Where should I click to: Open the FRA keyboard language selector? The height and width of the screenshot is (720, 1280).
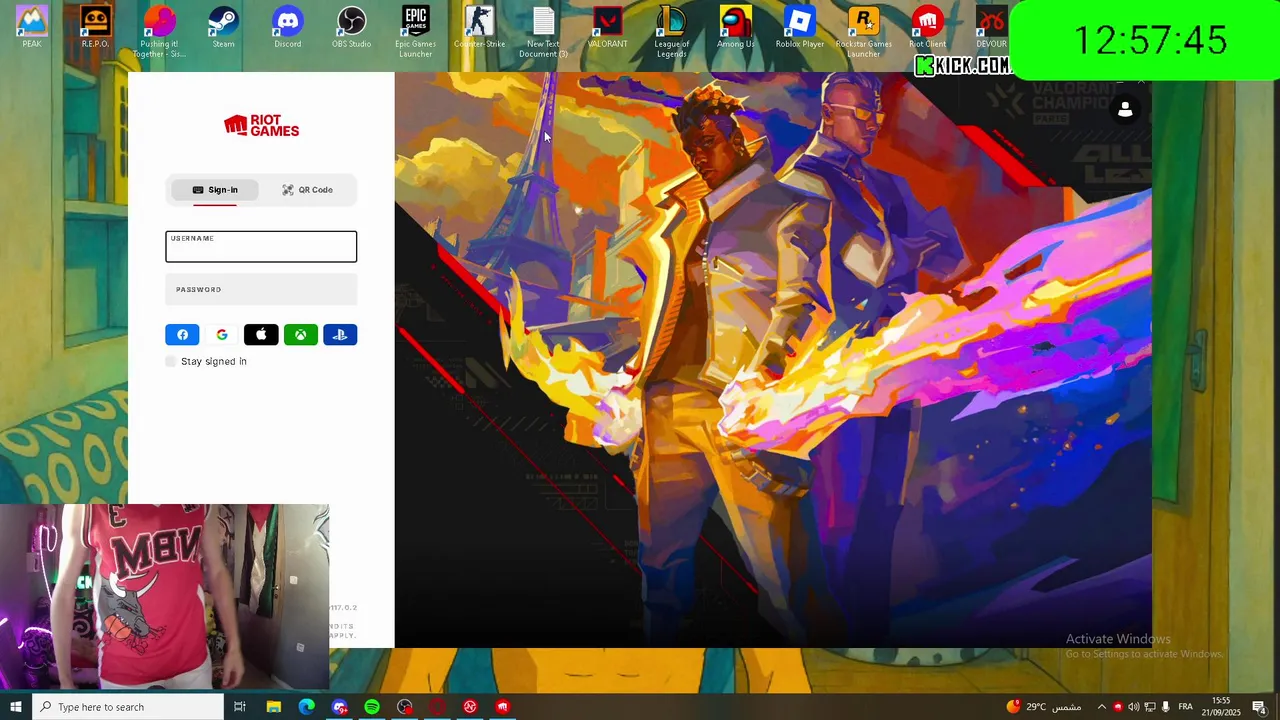pyautogui.click(x=1185, y=707)
